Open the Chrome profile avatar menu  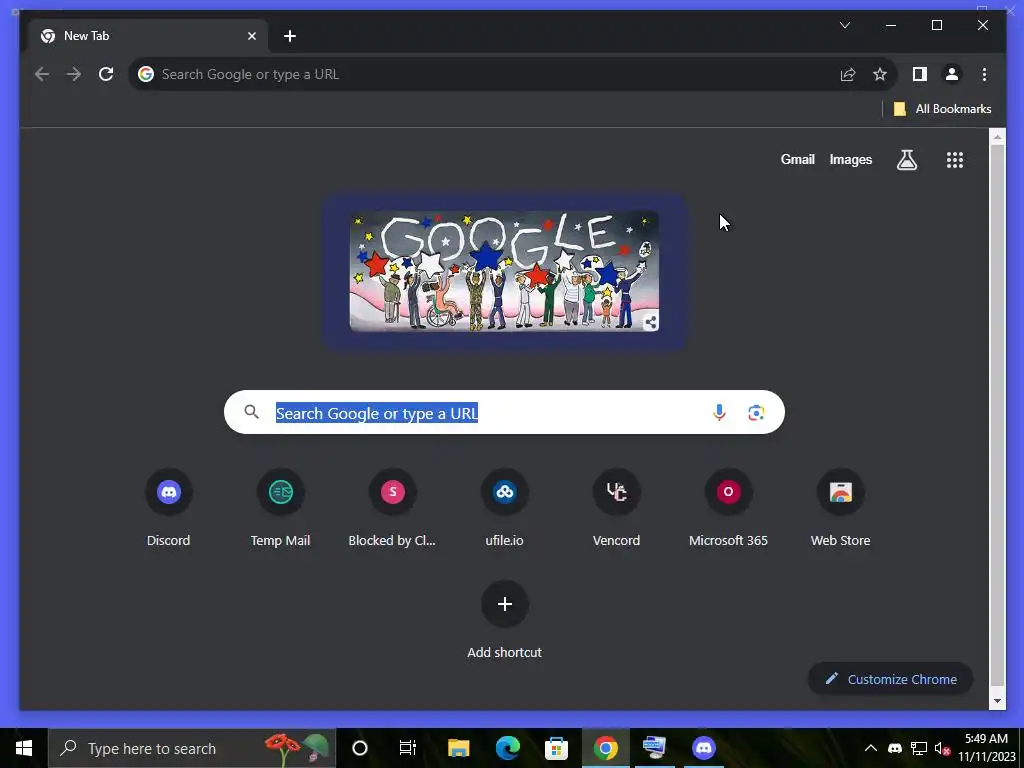click(x=952, y=74)
